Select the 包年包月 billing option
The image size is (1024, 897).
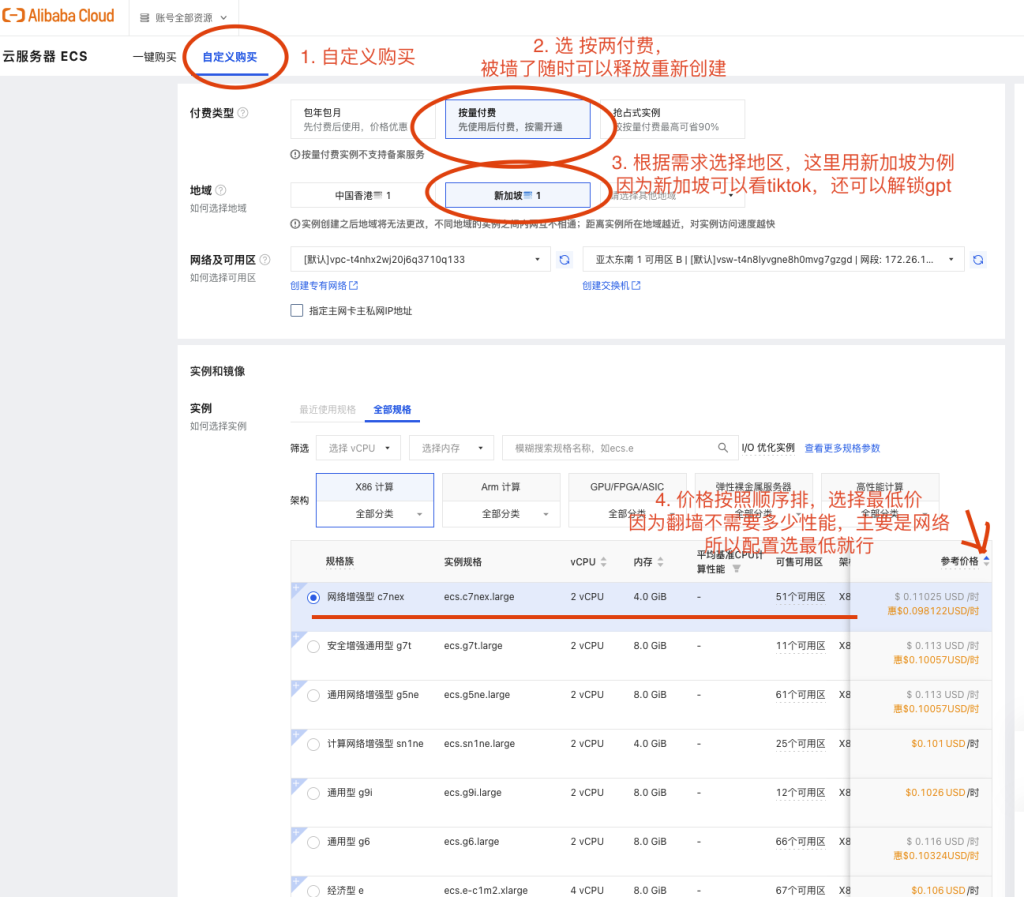pyautogui.click(x=362, y=119)
